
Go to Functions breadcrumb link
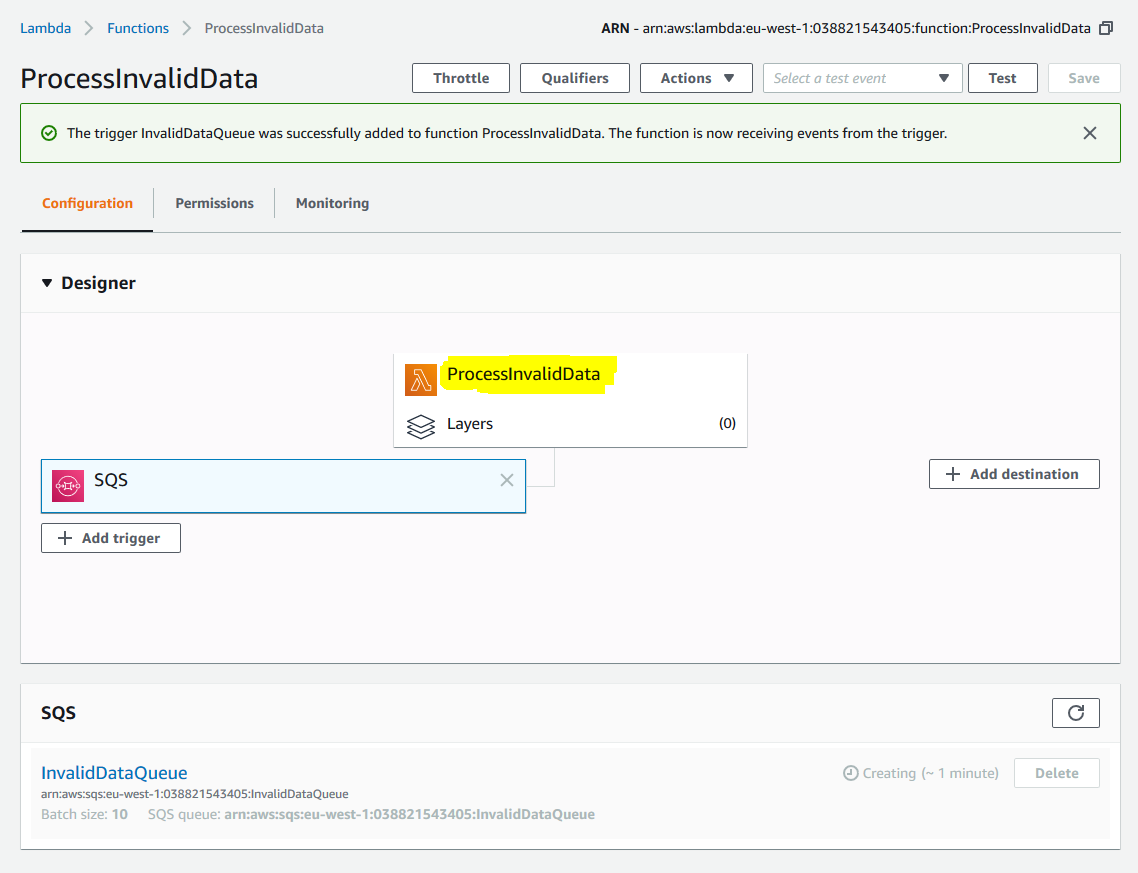(138, 28)
